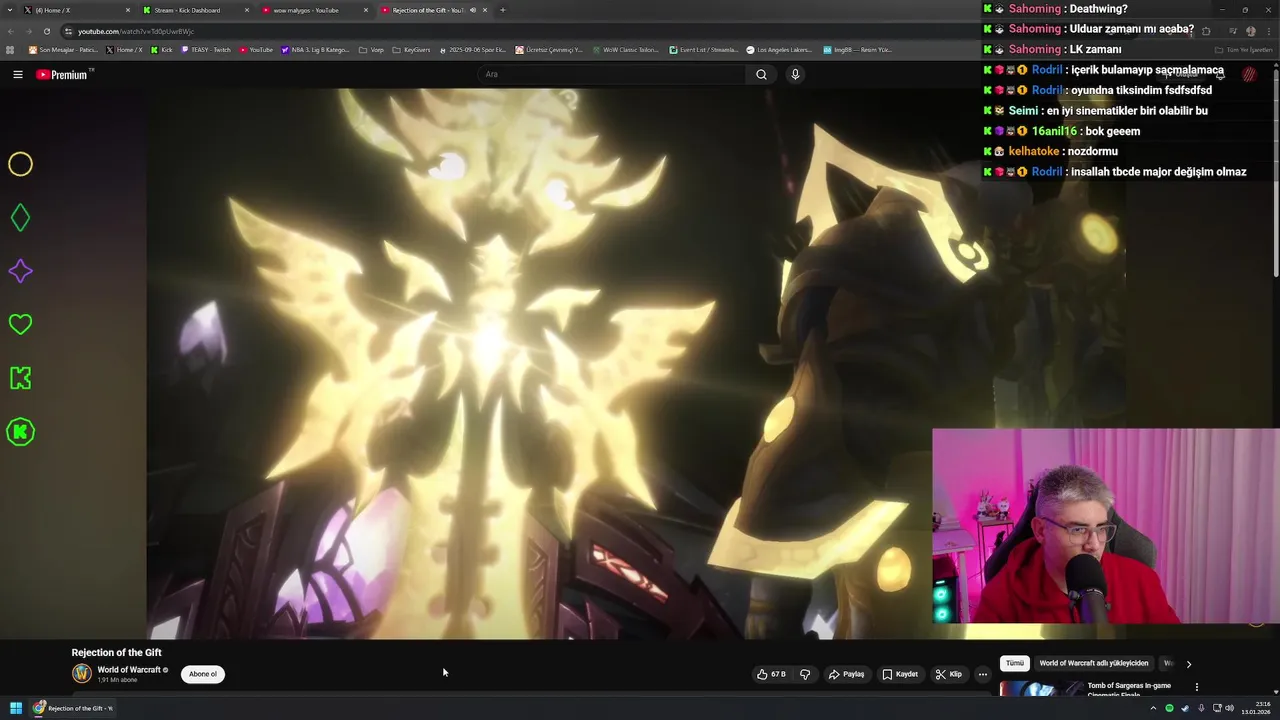Open options menu for Tomb of Sargeras video
1280x720 pixels.
pos(1196,687)
